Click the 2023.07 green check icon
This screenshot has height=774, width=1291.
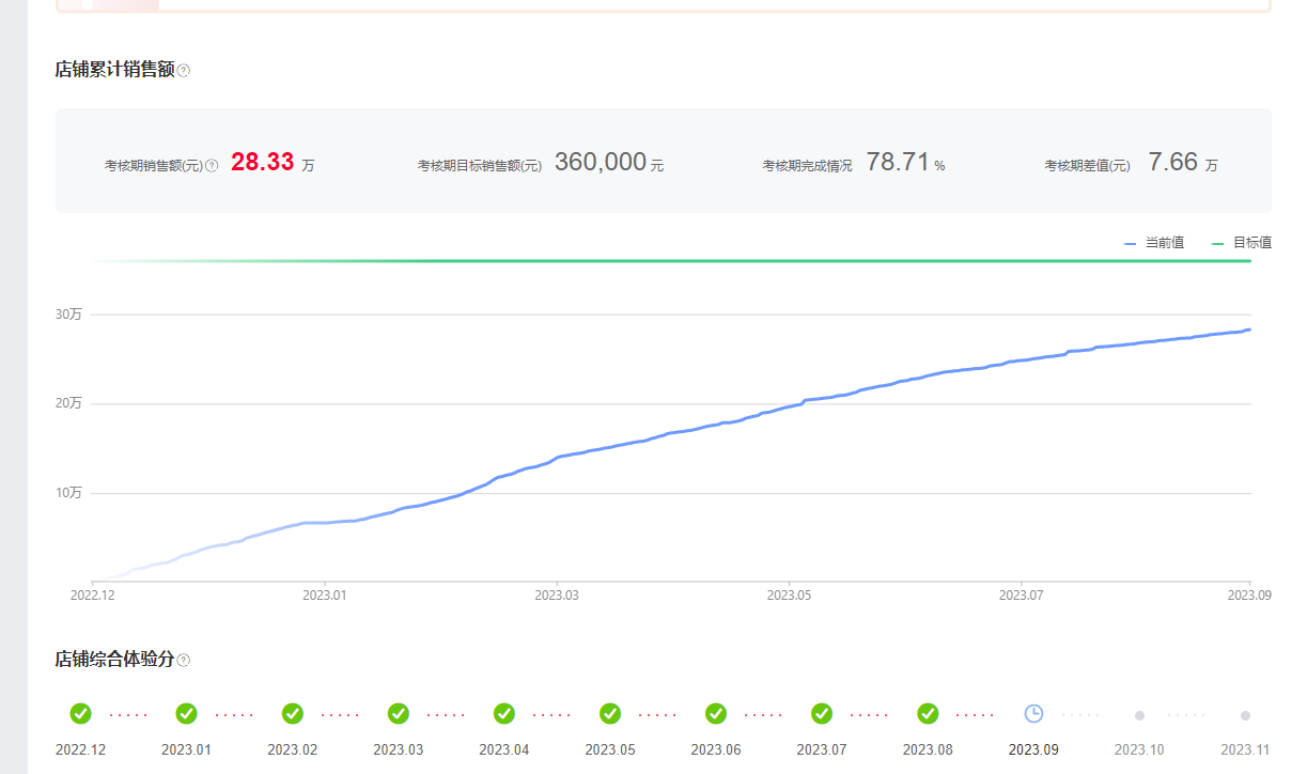[822, 714]
